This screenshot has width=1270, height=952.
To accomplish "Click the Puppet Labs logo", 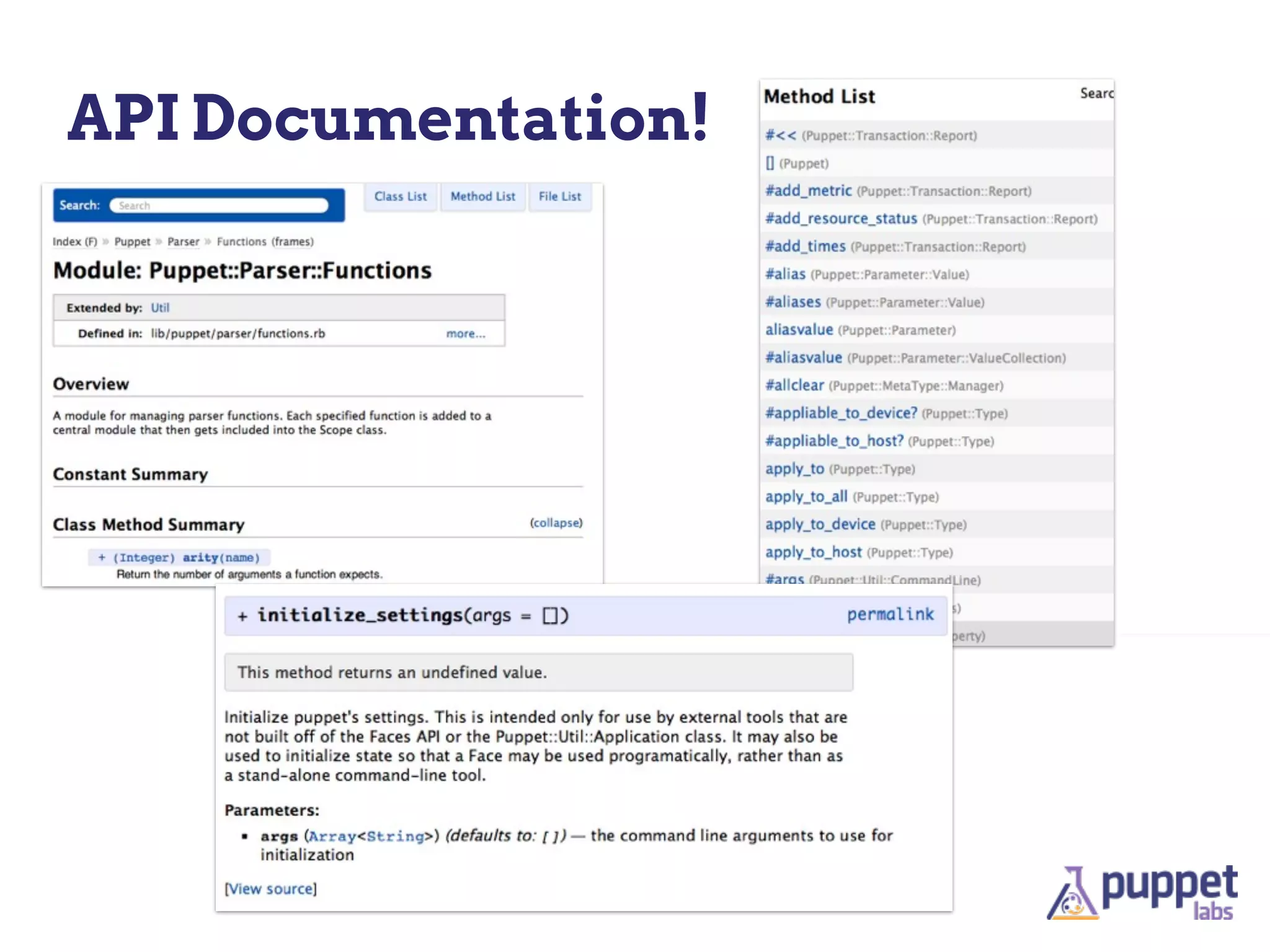I will 1142,893.
